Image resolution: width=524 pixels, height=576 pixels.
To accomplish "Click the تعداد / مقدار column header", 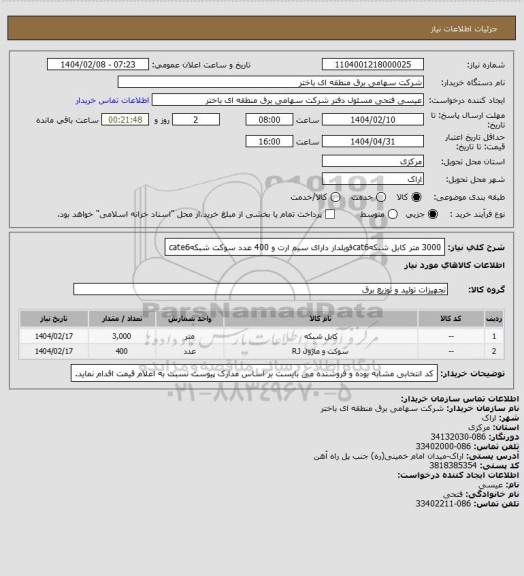I will 122,319.
